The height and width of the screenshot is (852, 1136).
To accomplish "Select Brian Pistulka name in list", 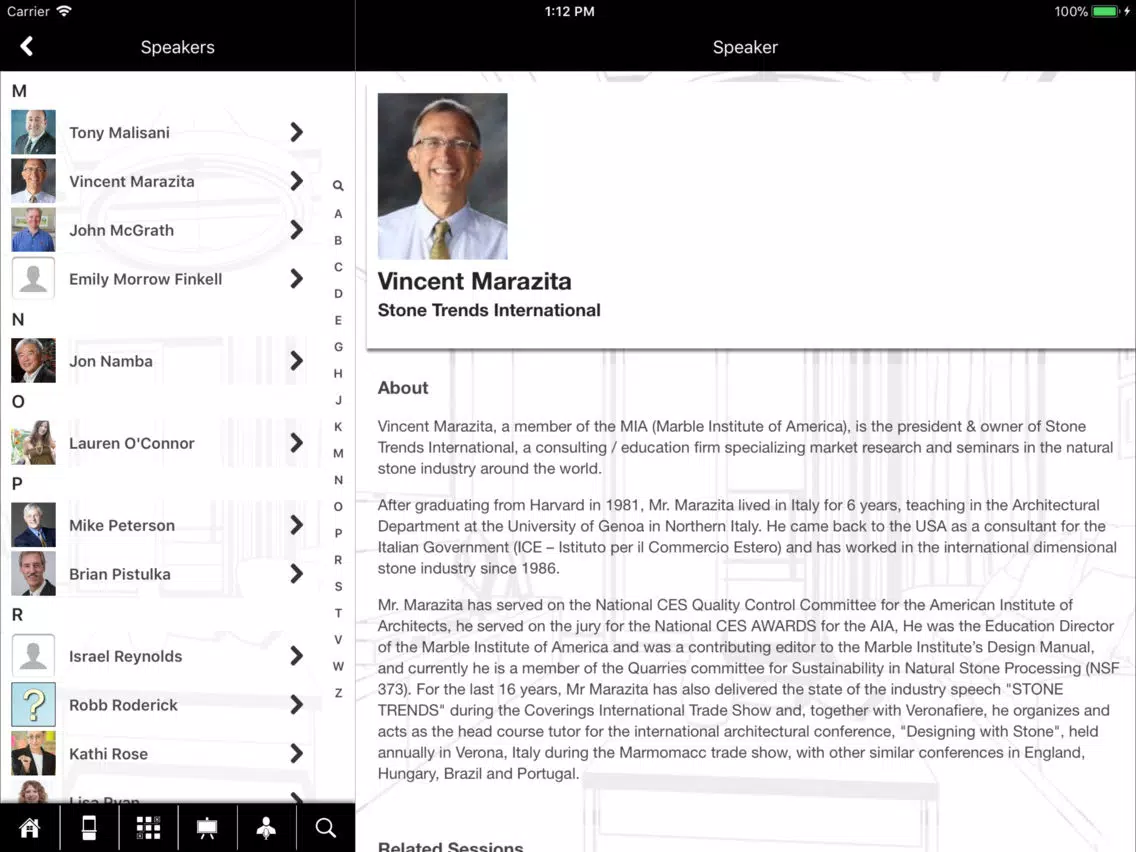I will [x=120, y=574].
